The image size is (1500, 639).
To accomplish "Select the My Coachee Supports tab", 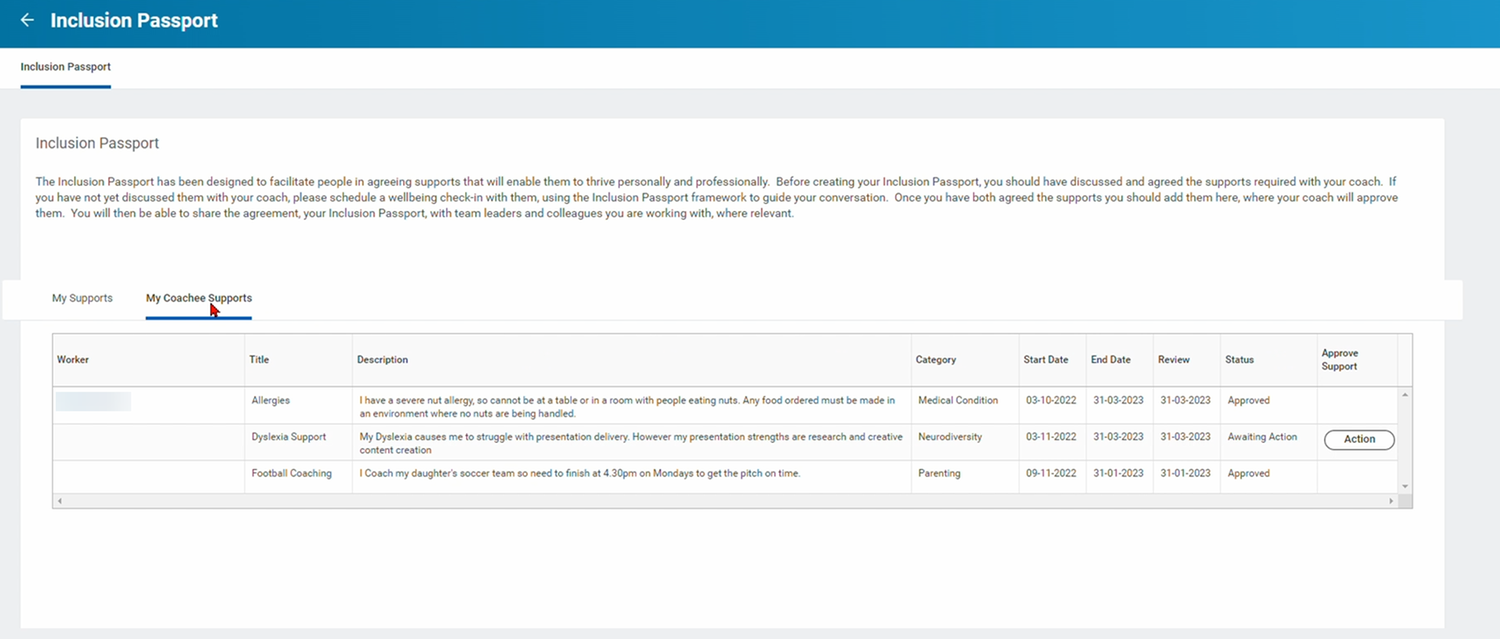I will 198,297.
